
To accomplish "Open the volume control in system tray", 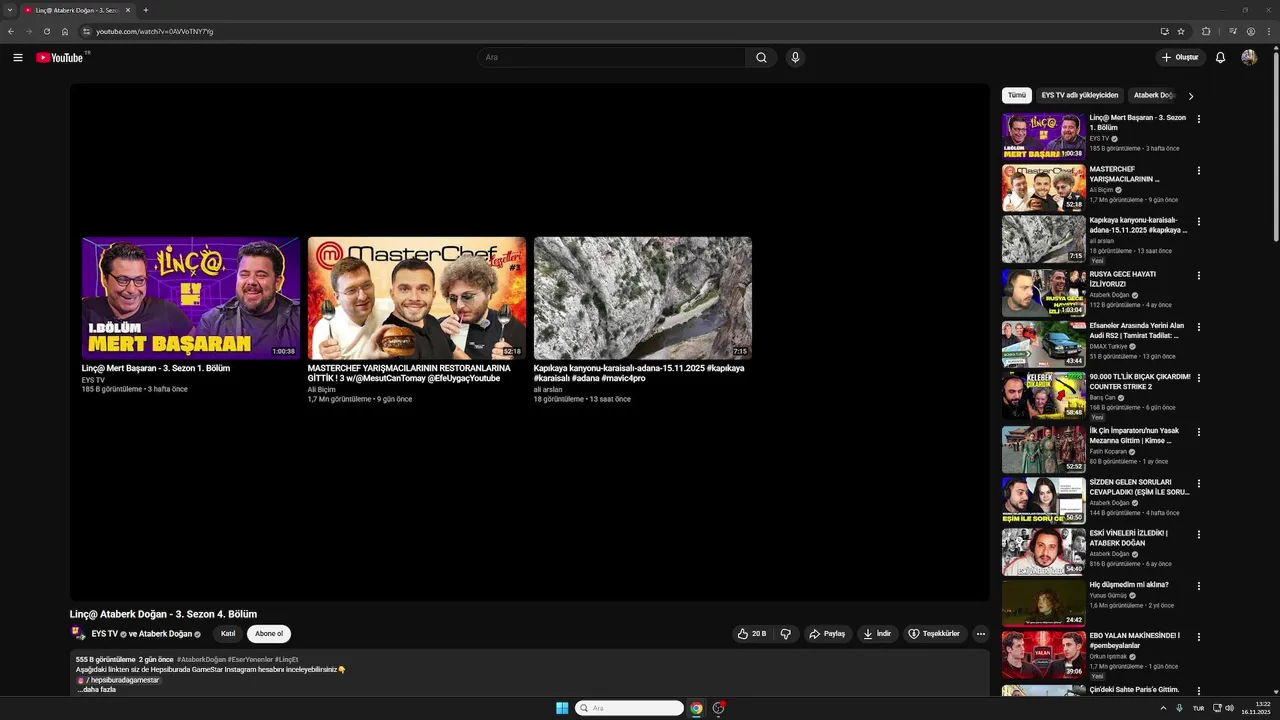I will pyautogui.click(x=1229, y=708).
